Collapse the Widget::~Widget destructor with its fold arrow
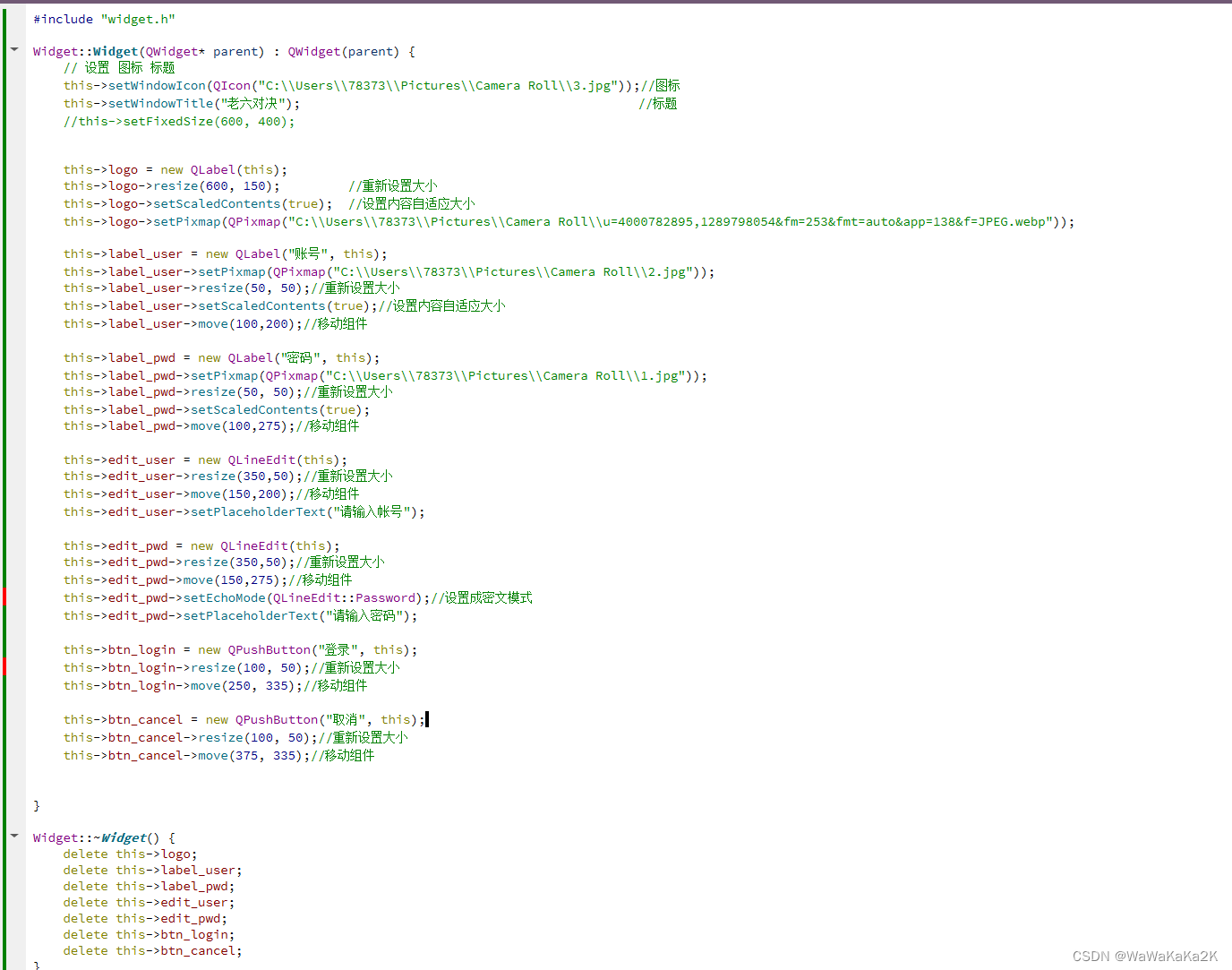 (13, 836)
